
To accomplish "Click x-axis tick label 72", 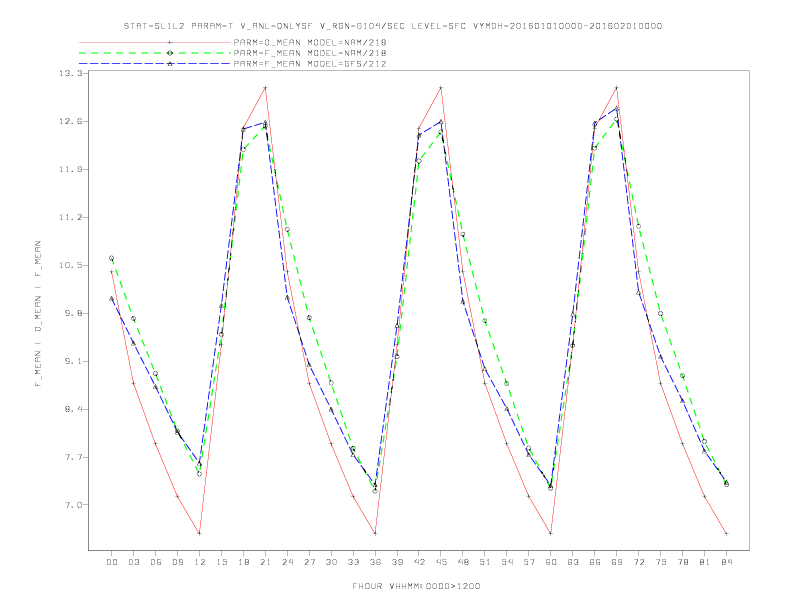I will coord(639,562).
